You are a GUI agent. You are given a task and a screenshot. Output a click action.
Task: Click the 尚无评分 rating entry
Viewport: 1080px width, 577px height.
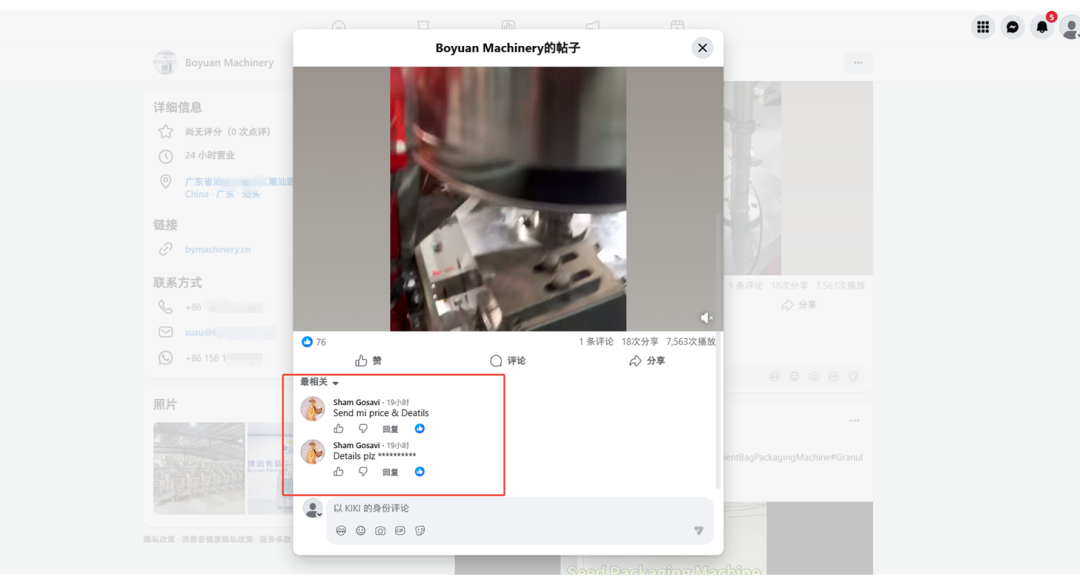pyautogui.click(x=227, y=132)
